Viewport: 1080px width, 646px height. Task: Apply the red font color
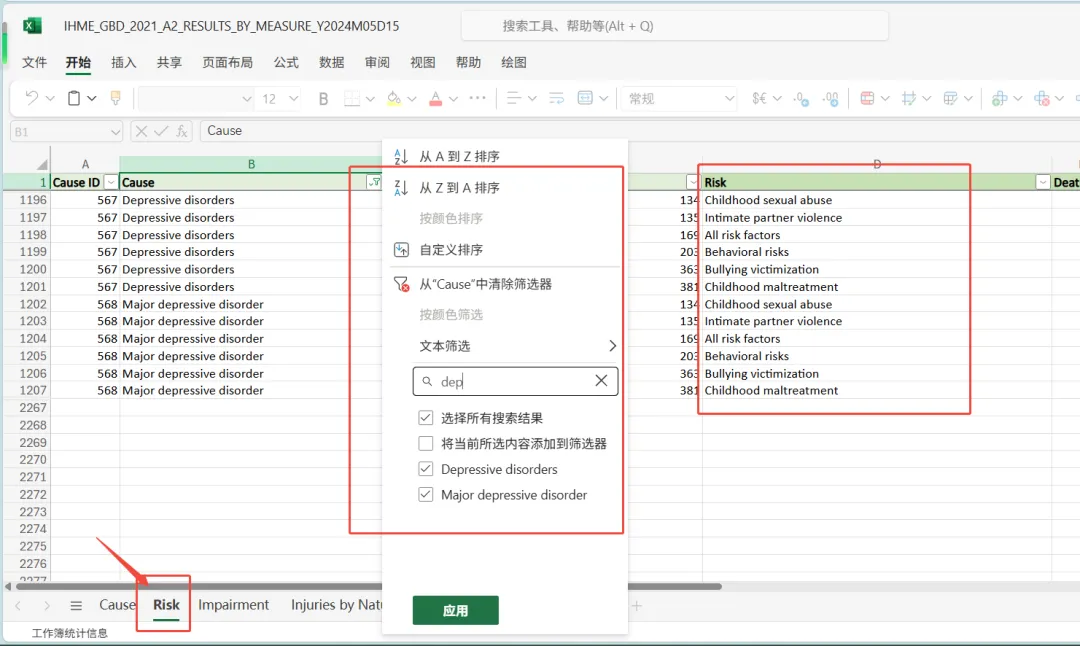(435, 98)
